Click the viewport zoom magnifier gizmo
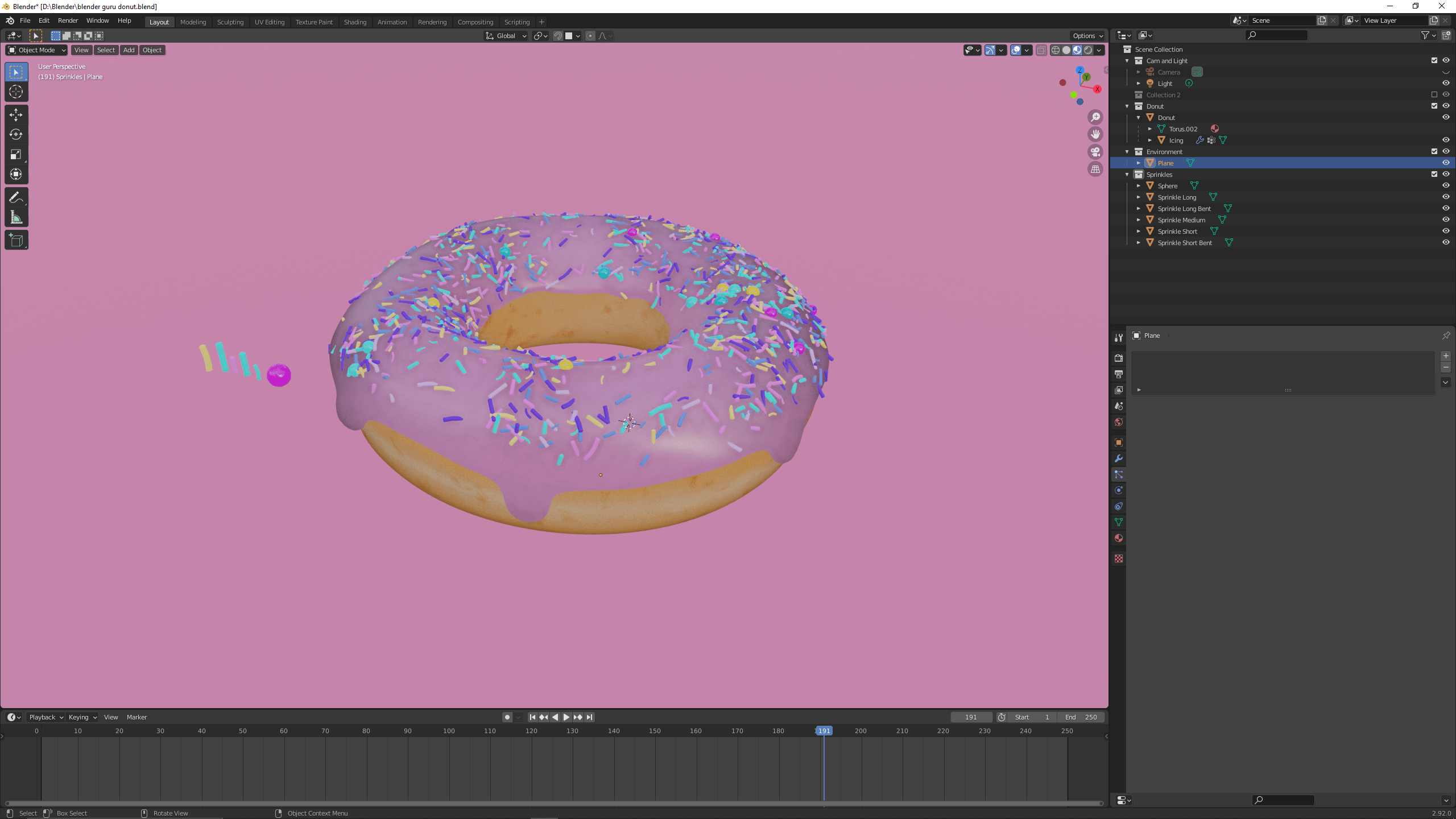 click(x=1095, y=117)
